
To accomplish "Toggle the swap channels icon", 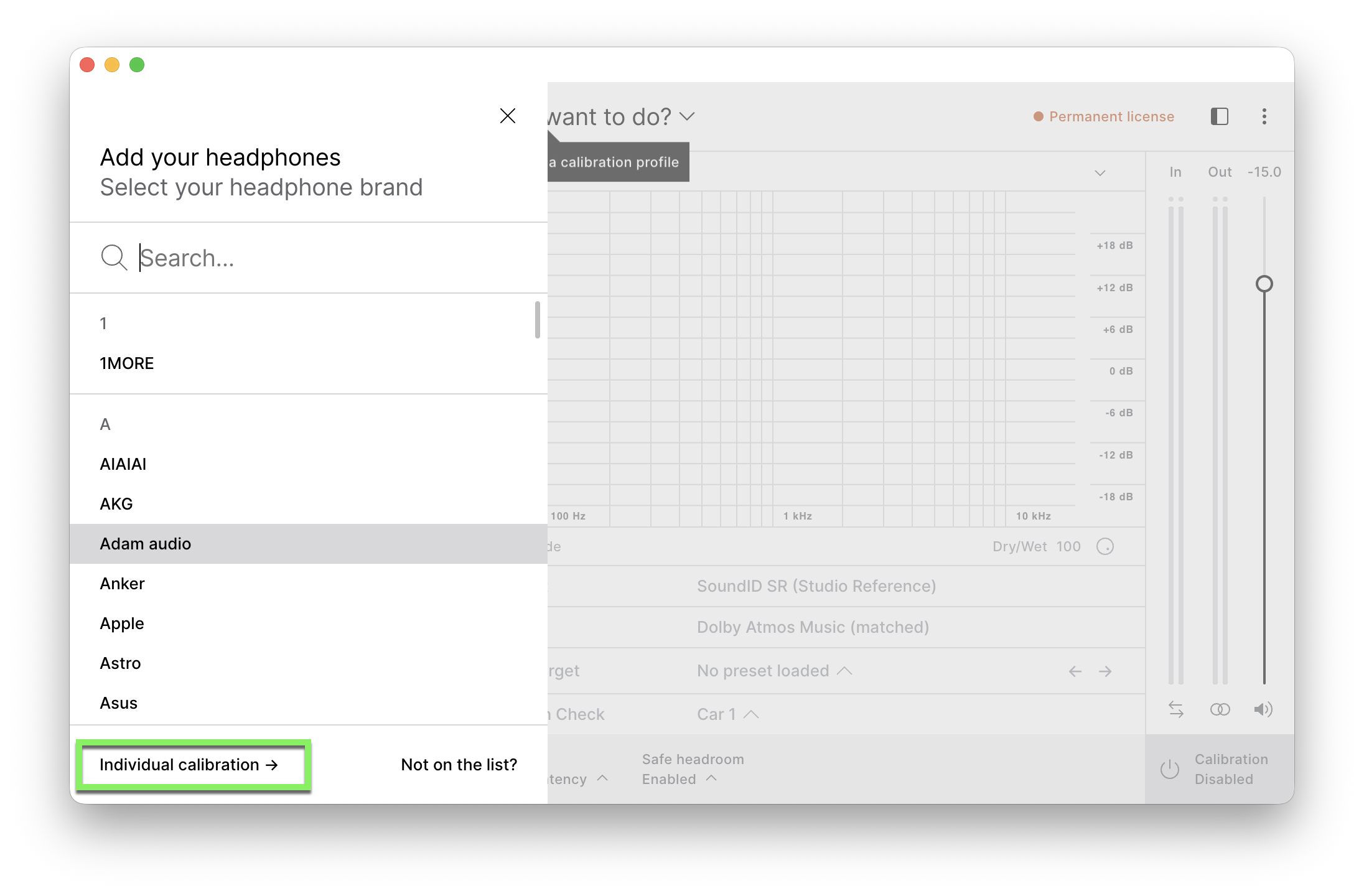I will [x=1176, y=709].
